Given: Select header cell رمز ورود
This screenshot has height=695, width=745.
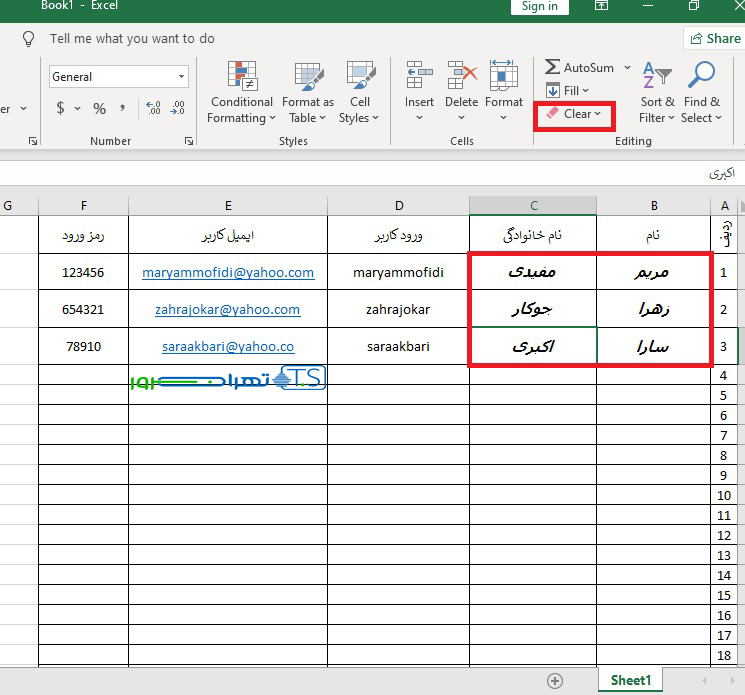Looking at the screenshot, I should pos(84,235).
